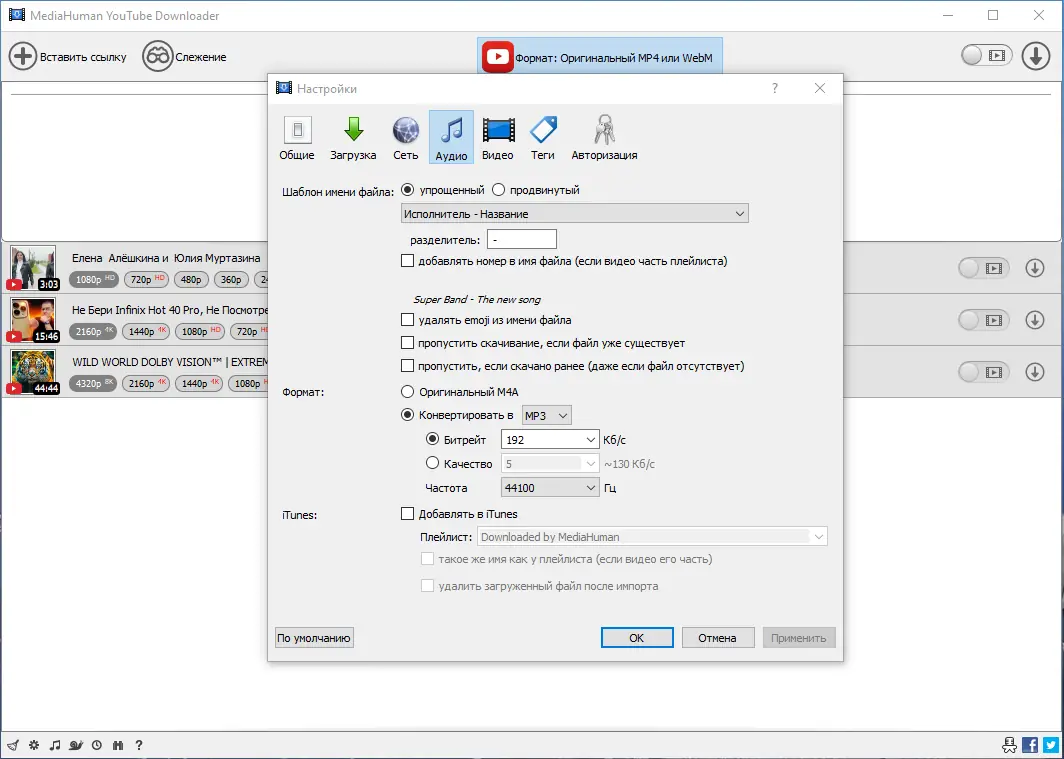
Task: Click the dialog help question mark in Настройки
Action: coord(775,88)
